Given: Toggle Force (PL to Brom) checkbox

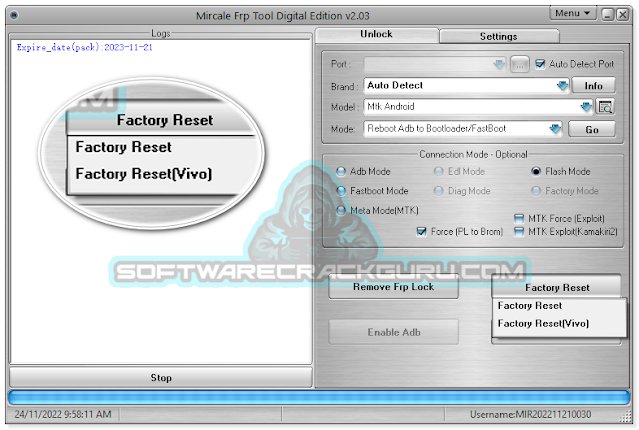Looking at the screenshot, I should [x=421, y=232].
